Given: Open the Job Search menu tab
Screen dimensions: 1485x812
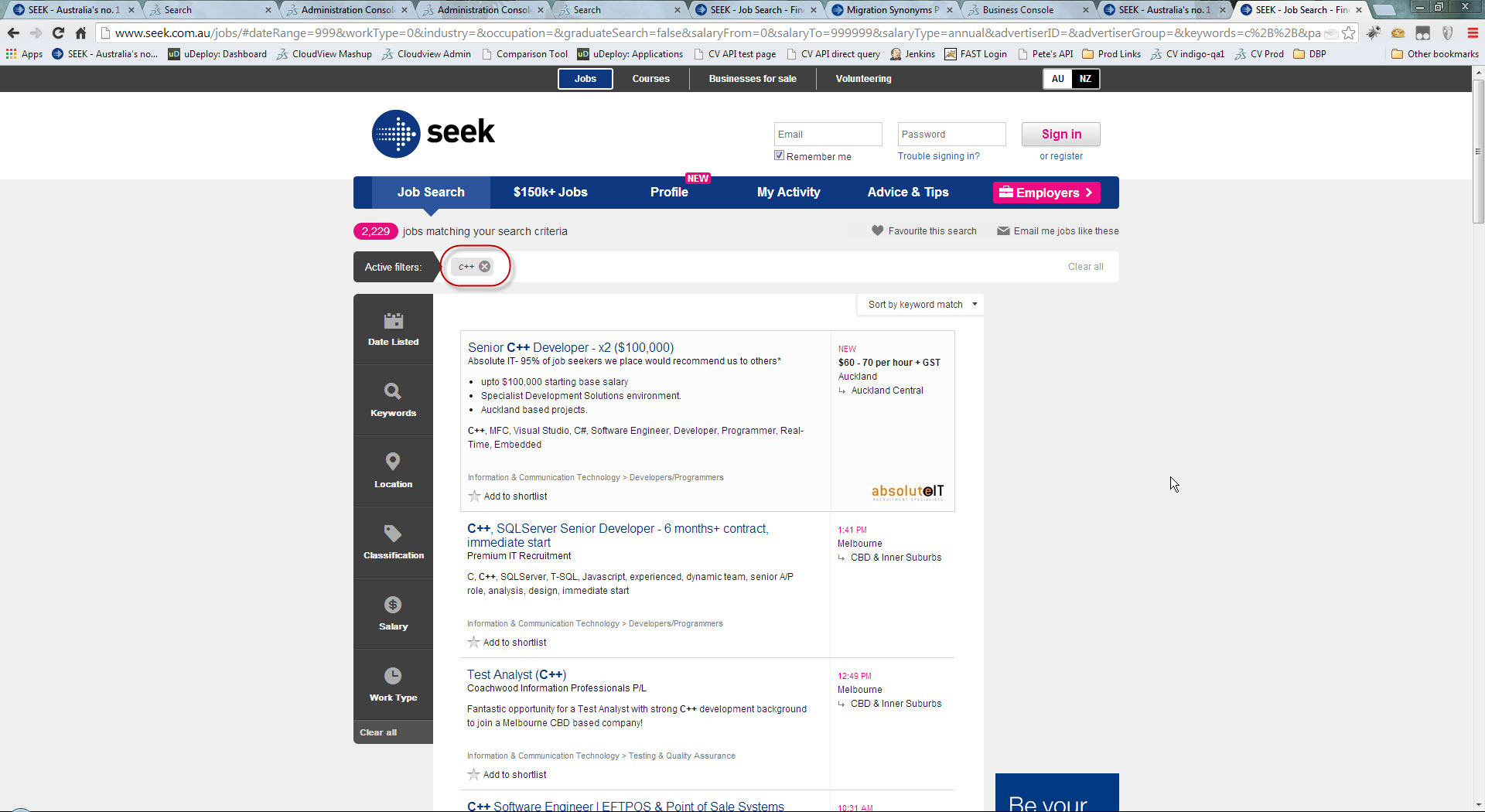Looking at the screenshot, I should (x=431, y=193).
